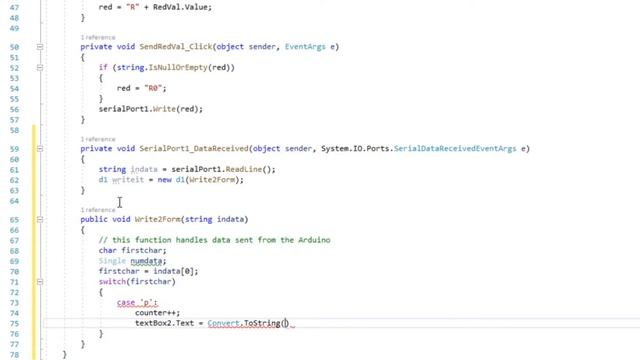
Task: Collapse the switch block at line 71
Action: (x=40, y=282)
